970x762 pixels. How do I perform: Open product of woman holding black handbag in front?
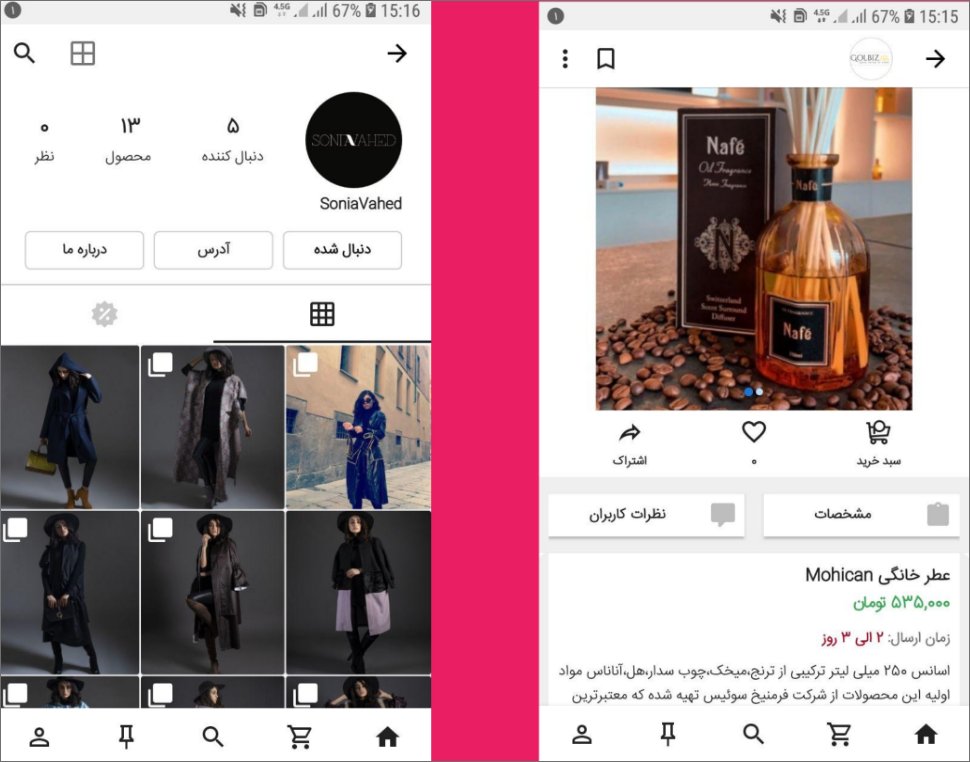pyautogui.click(x=70, y=592)
